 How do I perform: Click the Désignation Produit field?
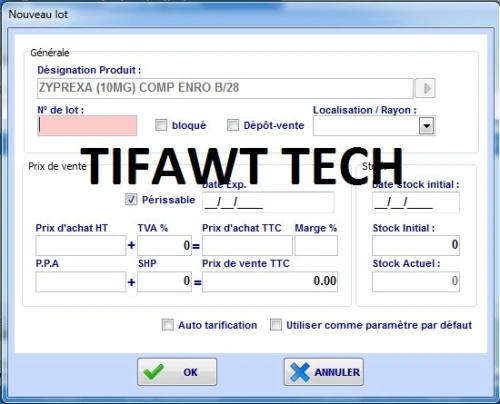coord(225,88)
